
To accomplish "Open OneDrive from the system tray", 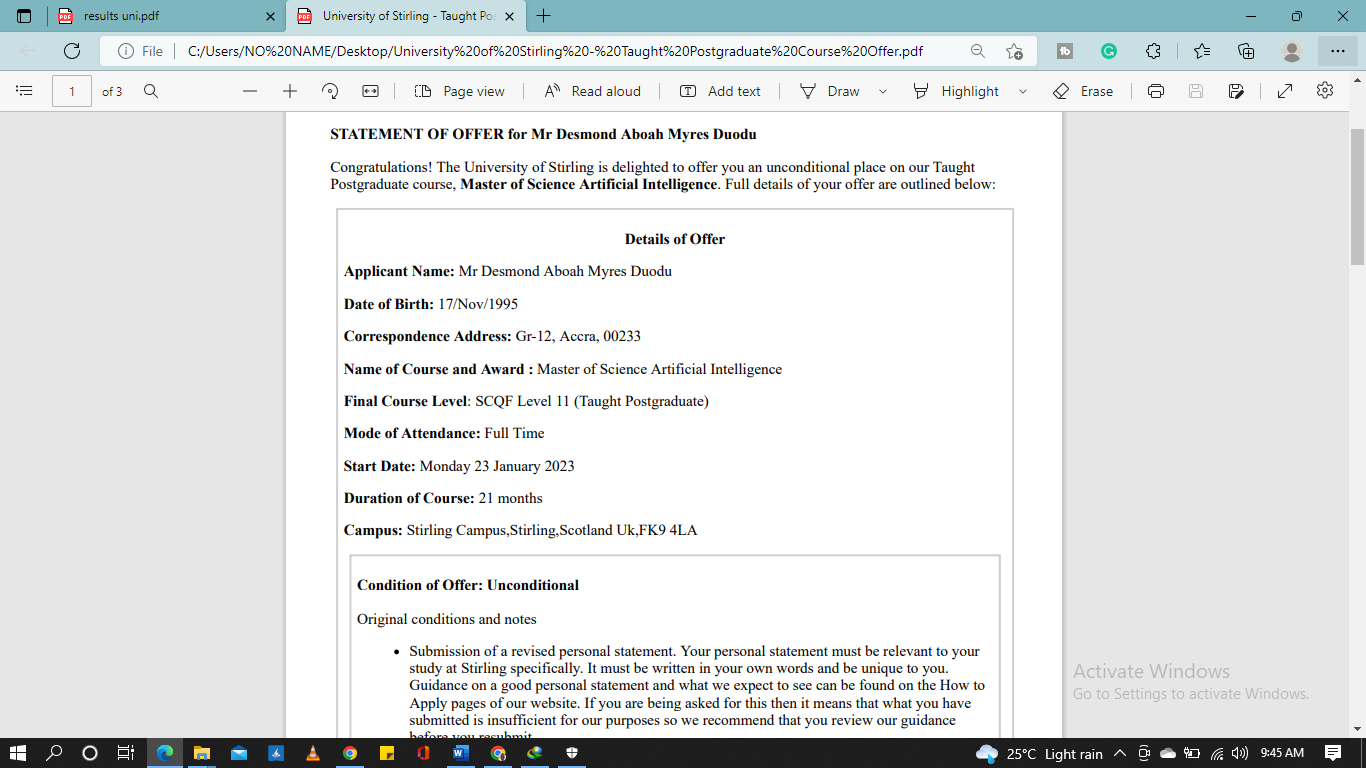I will [x=1167, y=753].
